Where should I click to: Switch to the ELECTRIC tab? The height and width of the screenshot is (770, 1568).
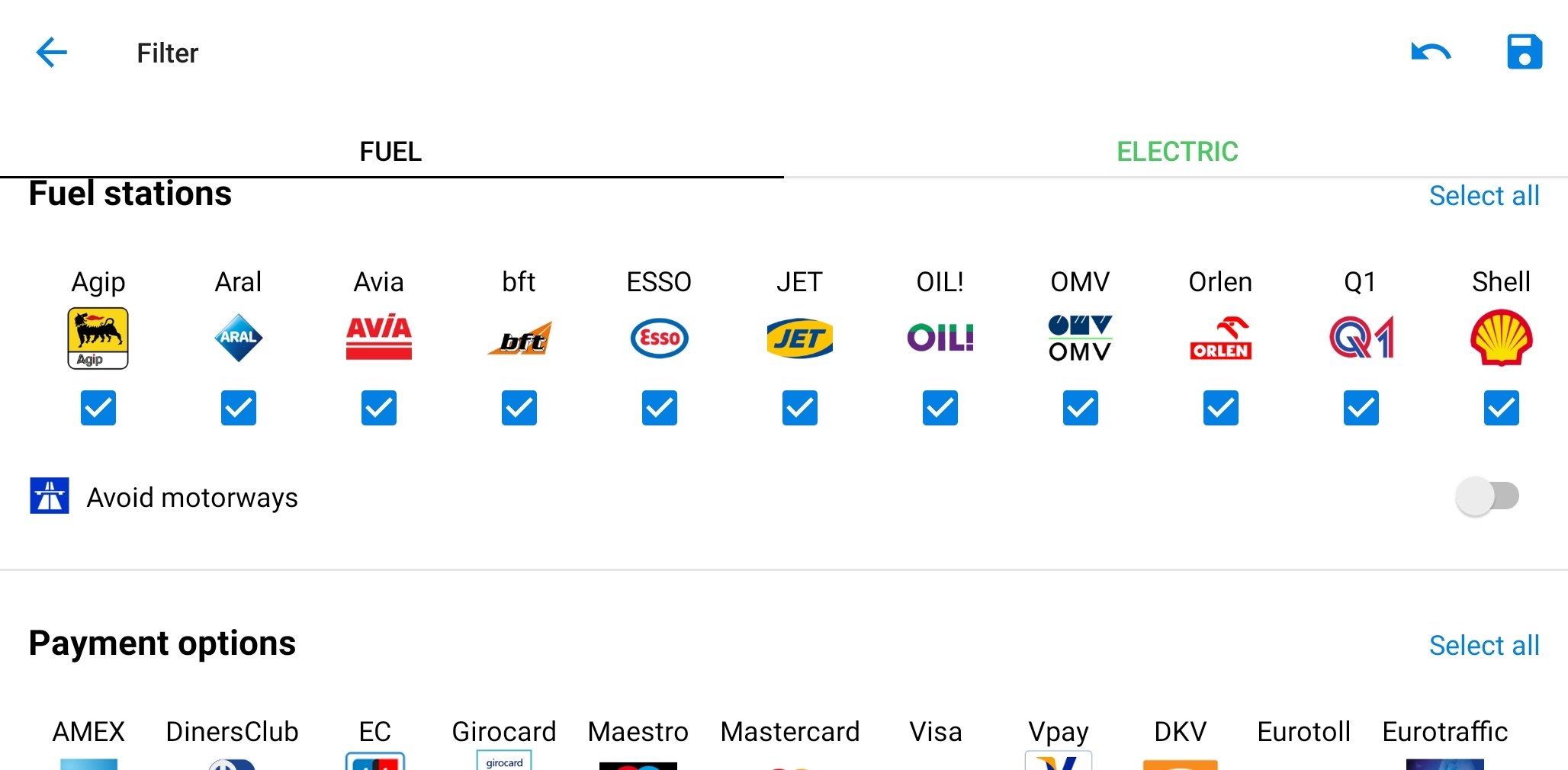(x=1177, y=151)
